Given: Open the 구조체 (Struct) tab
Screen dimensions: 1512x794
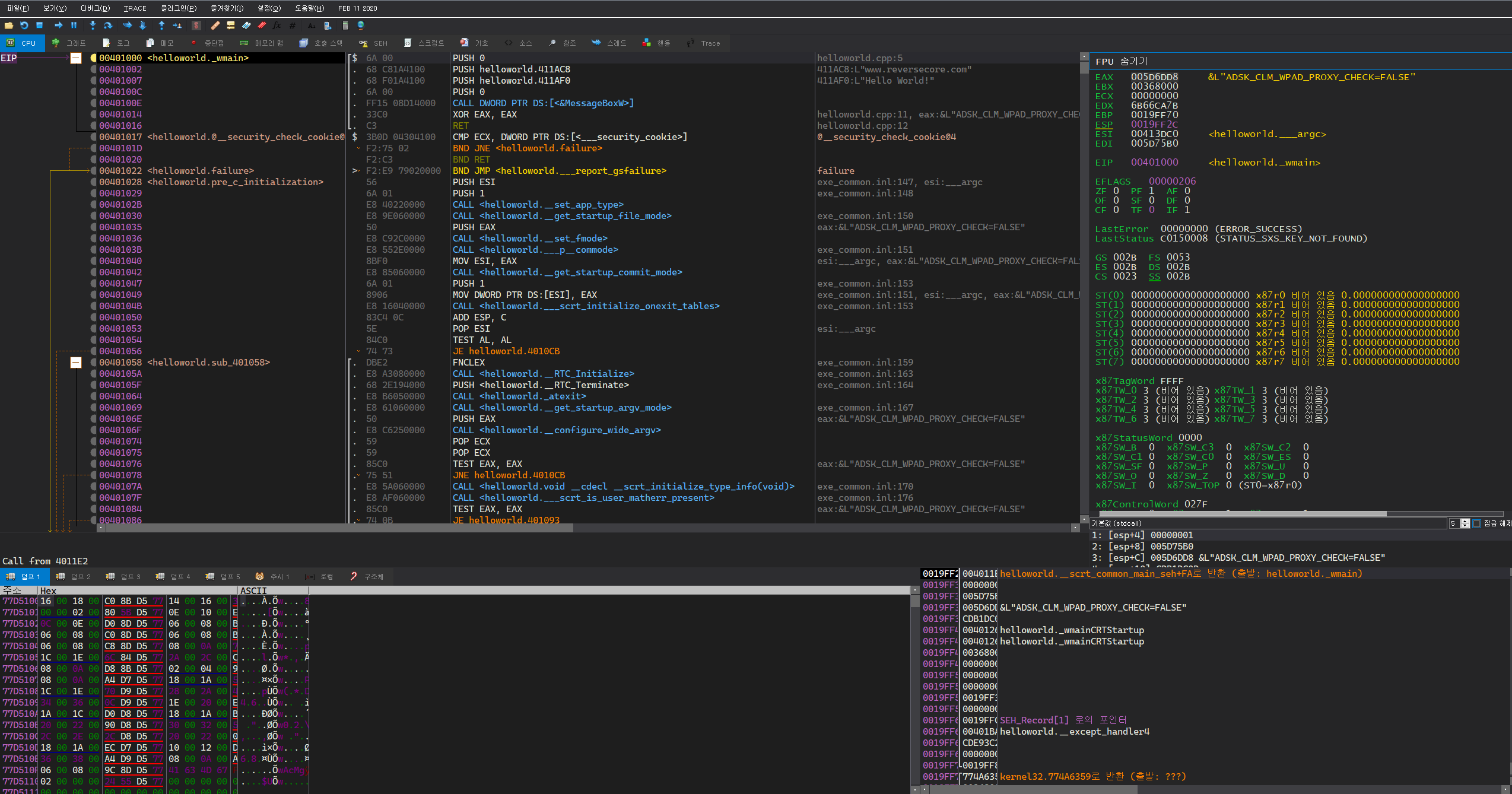Looking at the screenshot, I should tap(367, 577).
